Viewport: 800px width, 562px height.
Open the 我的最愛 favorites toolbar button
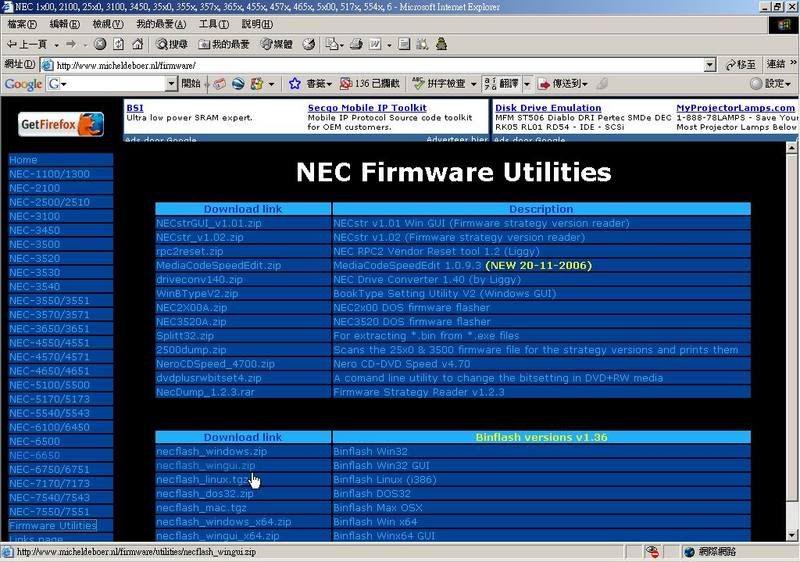coord(223,44)
